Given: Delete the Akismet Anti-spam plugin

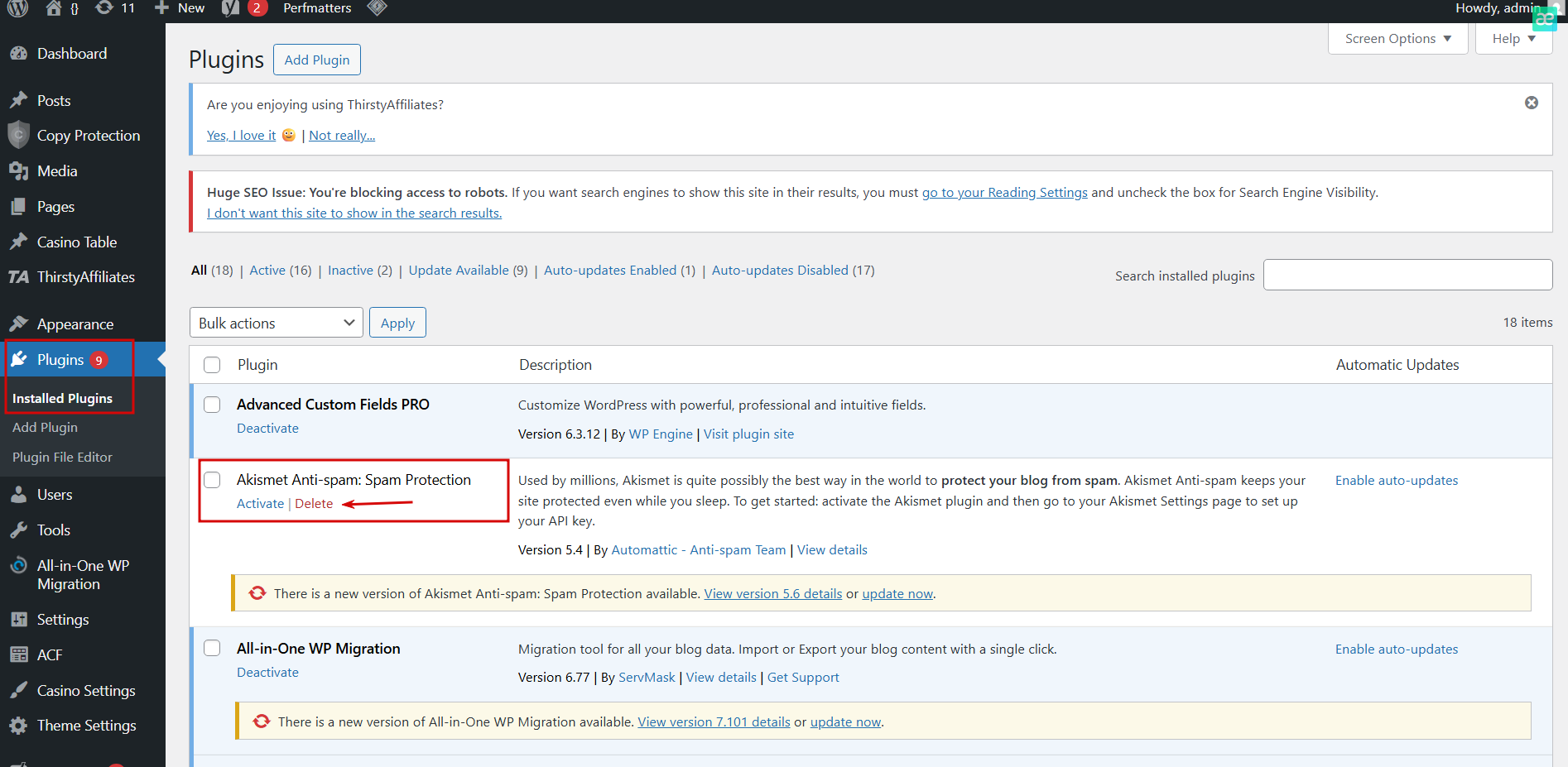Looking at the screenshot, I should click(x=314, y=504).
